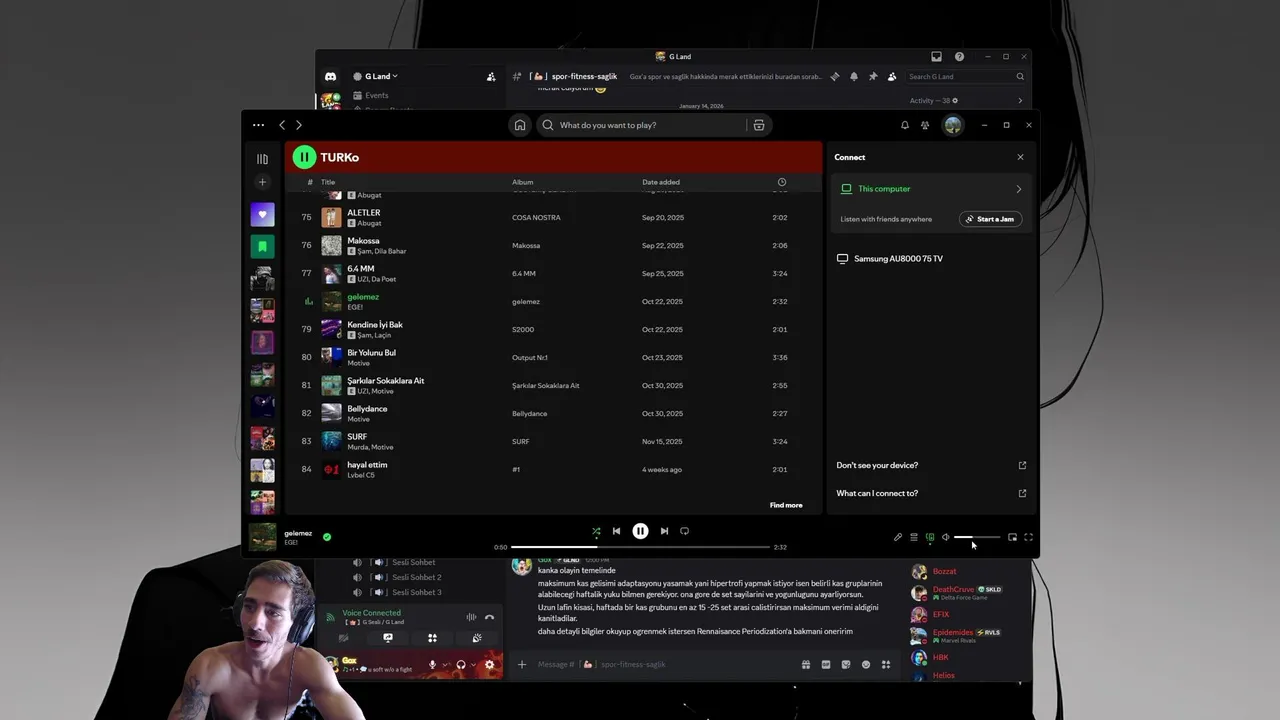Go back in Spotify navigation
This screenshot has height=720, width=1280.
[282, 125]
